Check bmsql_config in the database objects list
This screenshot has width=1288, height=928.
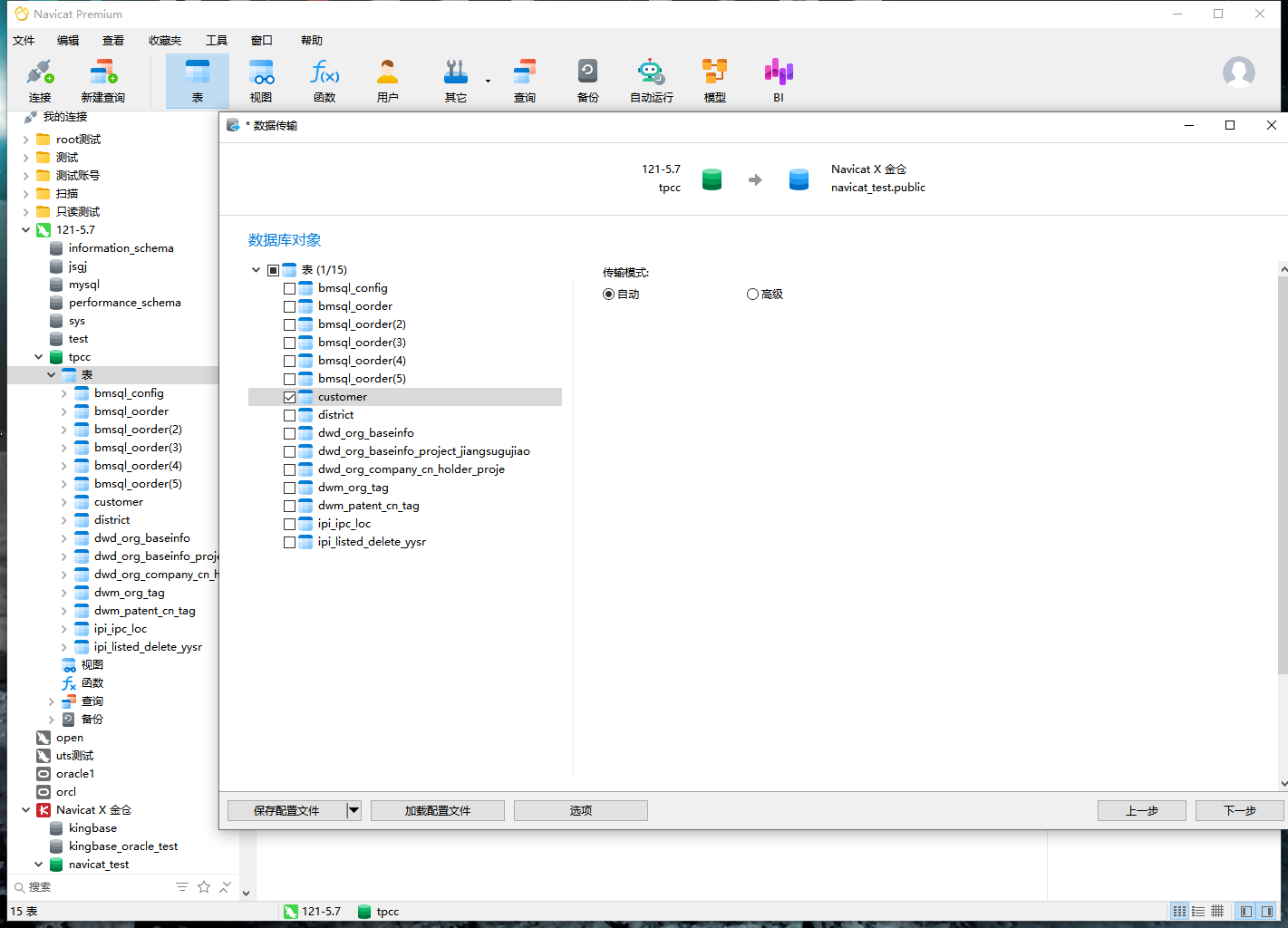[290, 288]
